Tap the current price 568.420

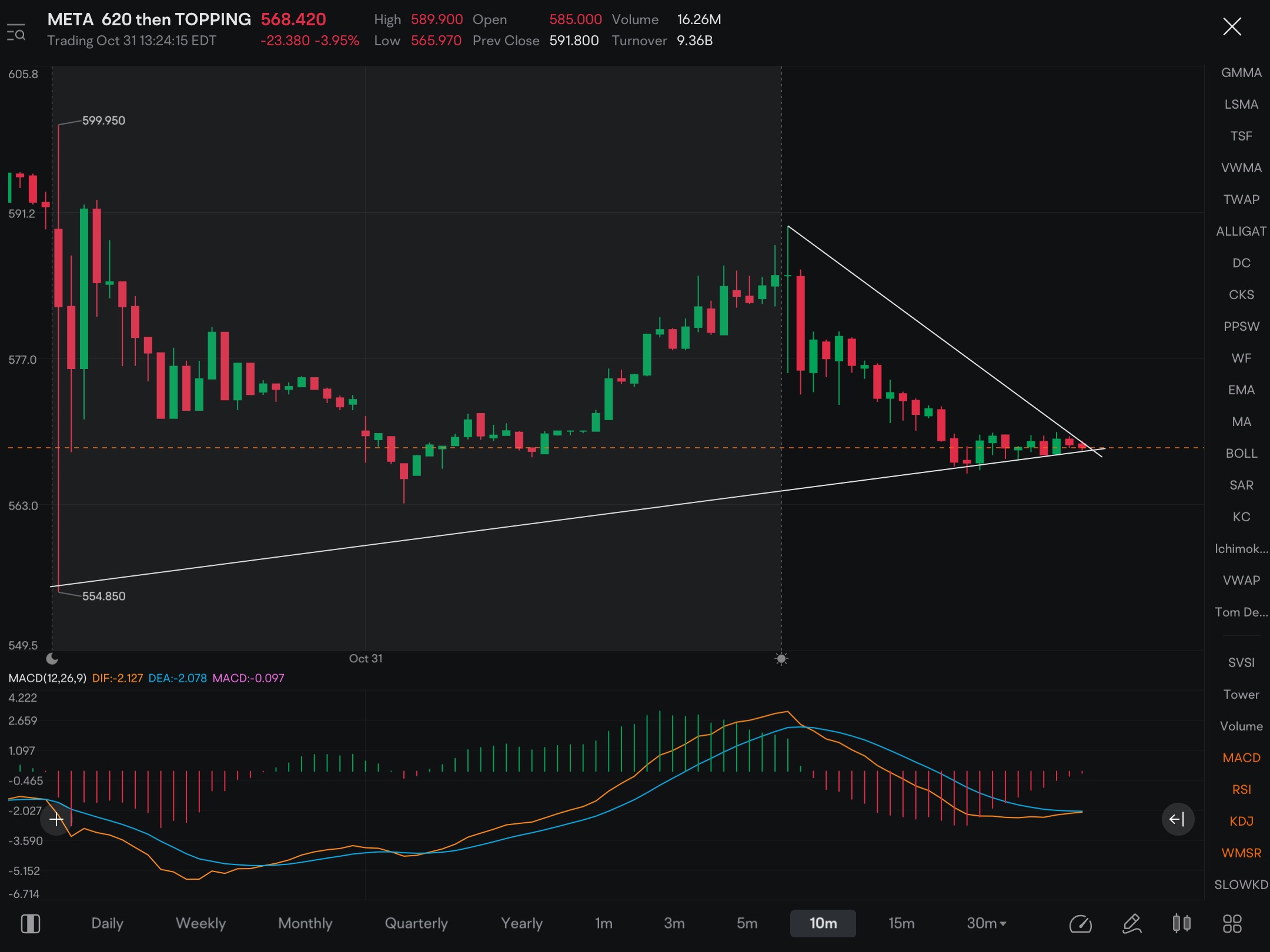coord(293,19)
